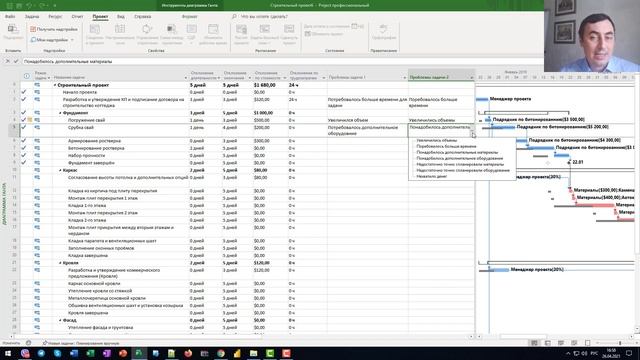Click the 'Что вы хотите сделать?' search box
The height and width of the screenshot is (360, 640).
264,17
